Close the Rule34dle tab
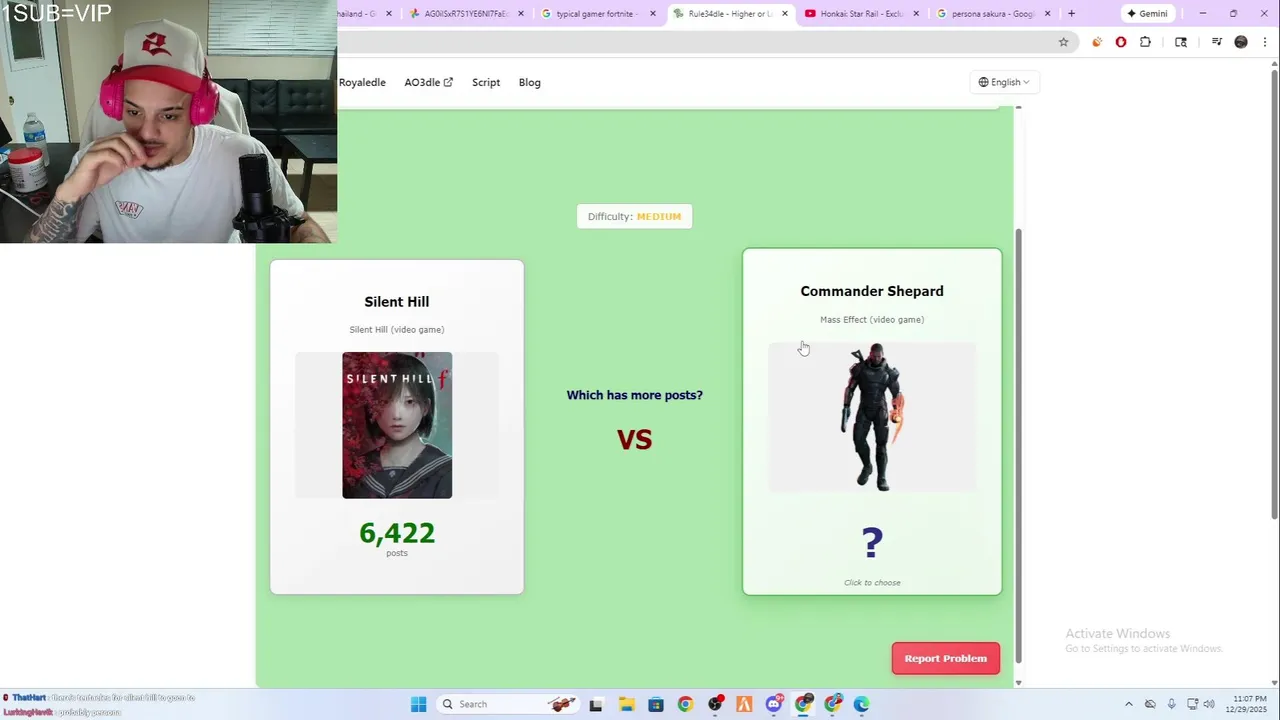1280x720 pixels. pos(784,13)
